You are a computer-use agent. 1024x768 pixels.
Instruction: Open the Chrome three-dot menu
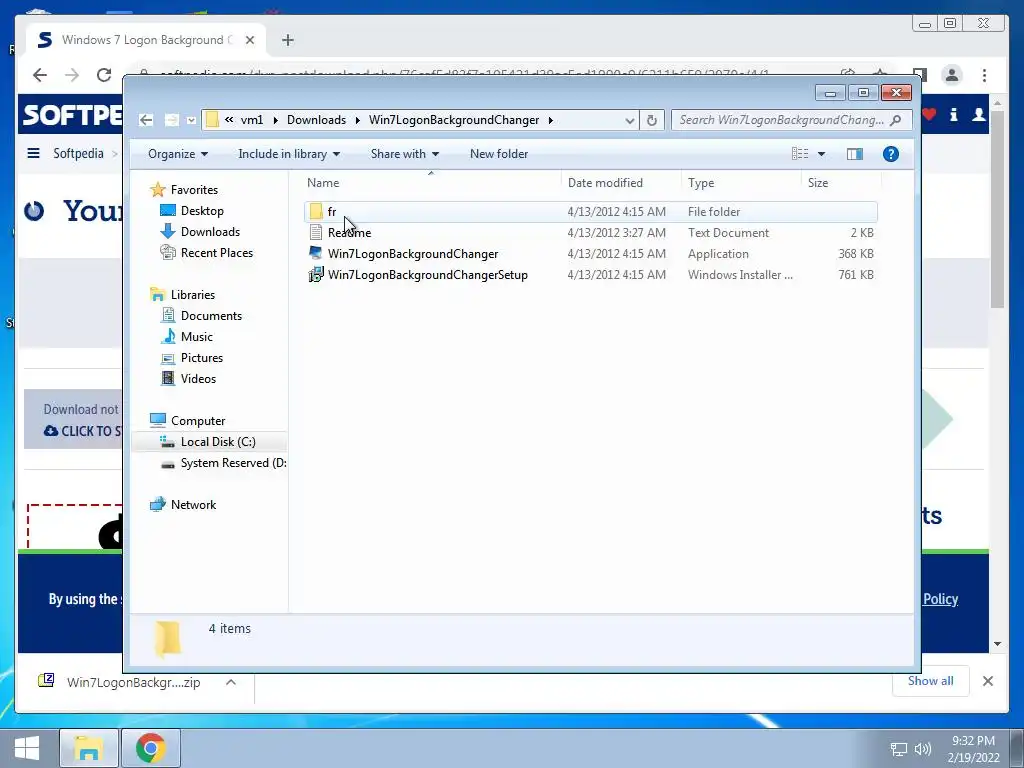point(984,75)
